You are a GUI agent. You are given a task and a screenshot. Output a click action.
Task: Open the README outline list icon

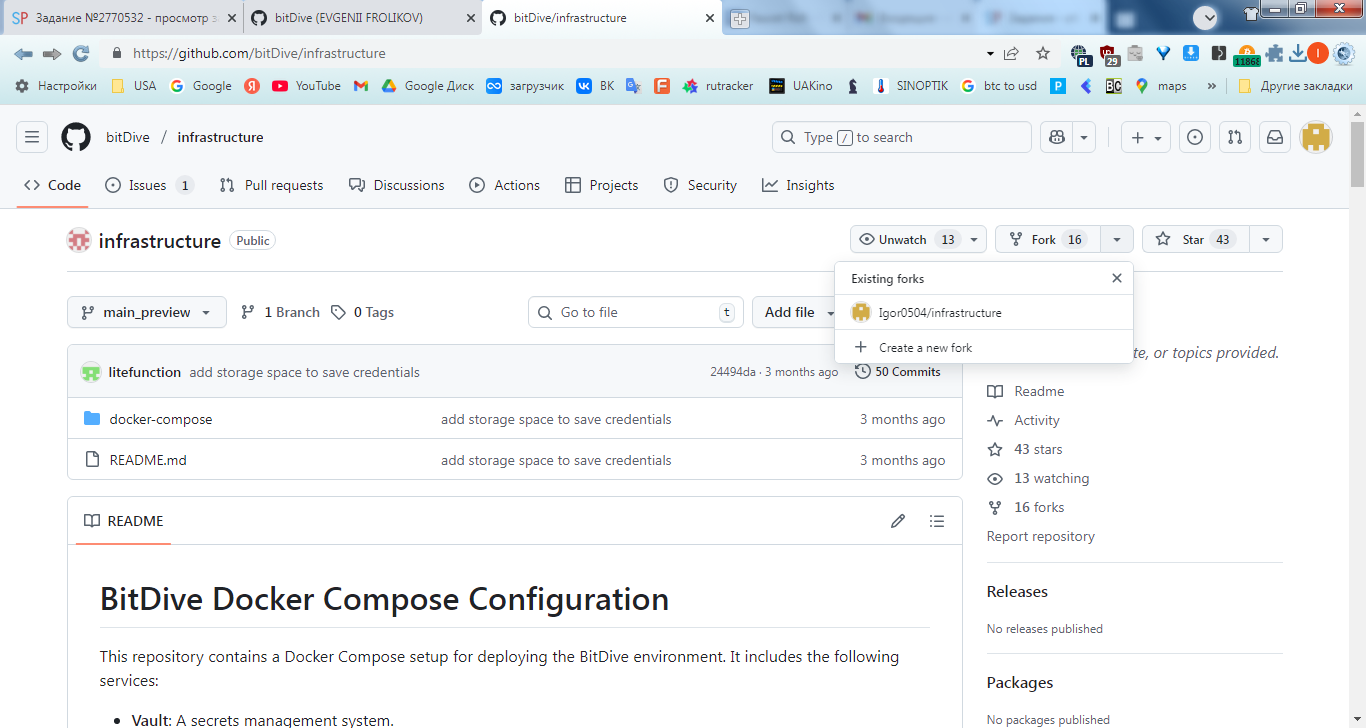[x=937, y=521]
